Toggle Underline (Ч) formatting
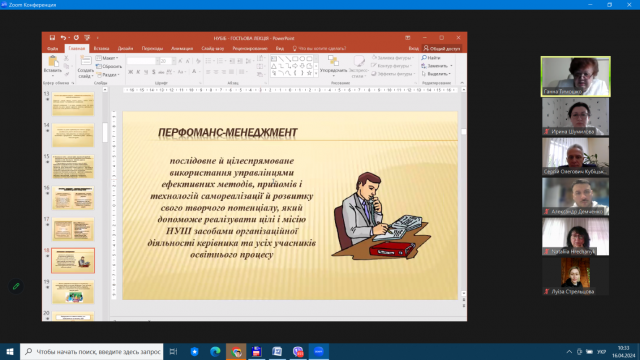Image resolution: width=640 pixels, height=360 pixels. 146,72
